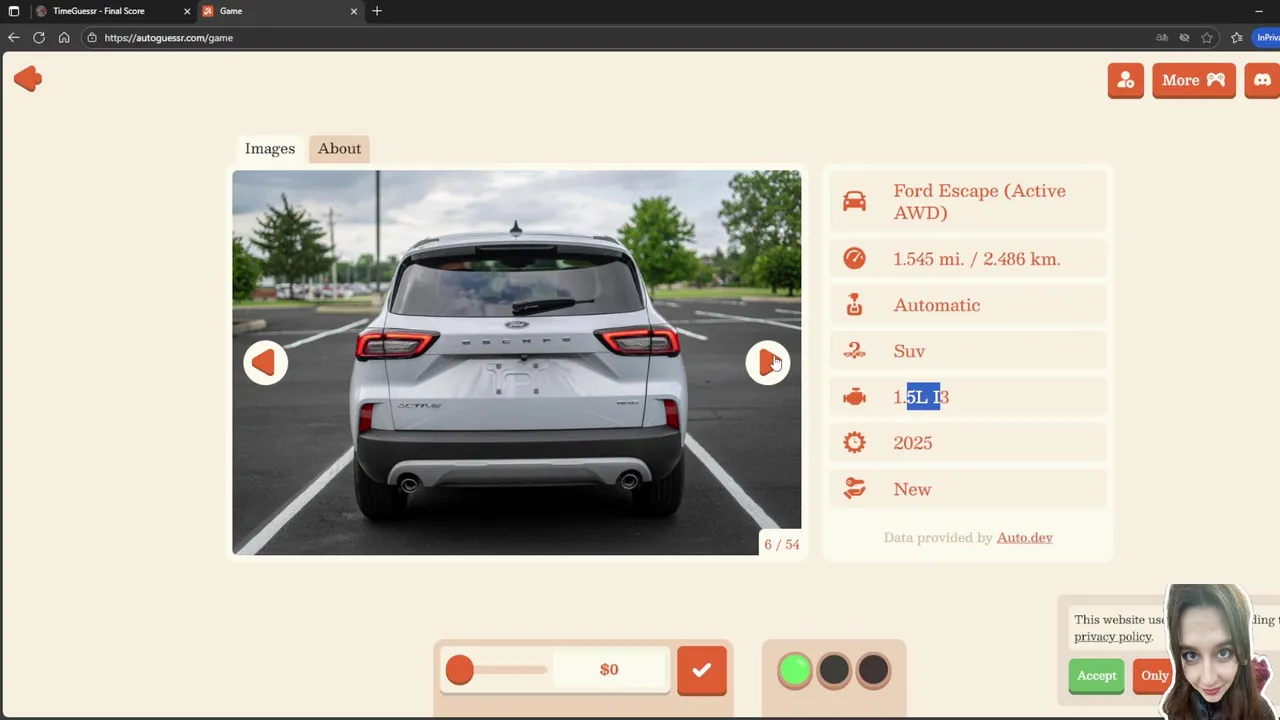Click the price guess slider track
This screenshot has width=1280, height=720.
497,670
